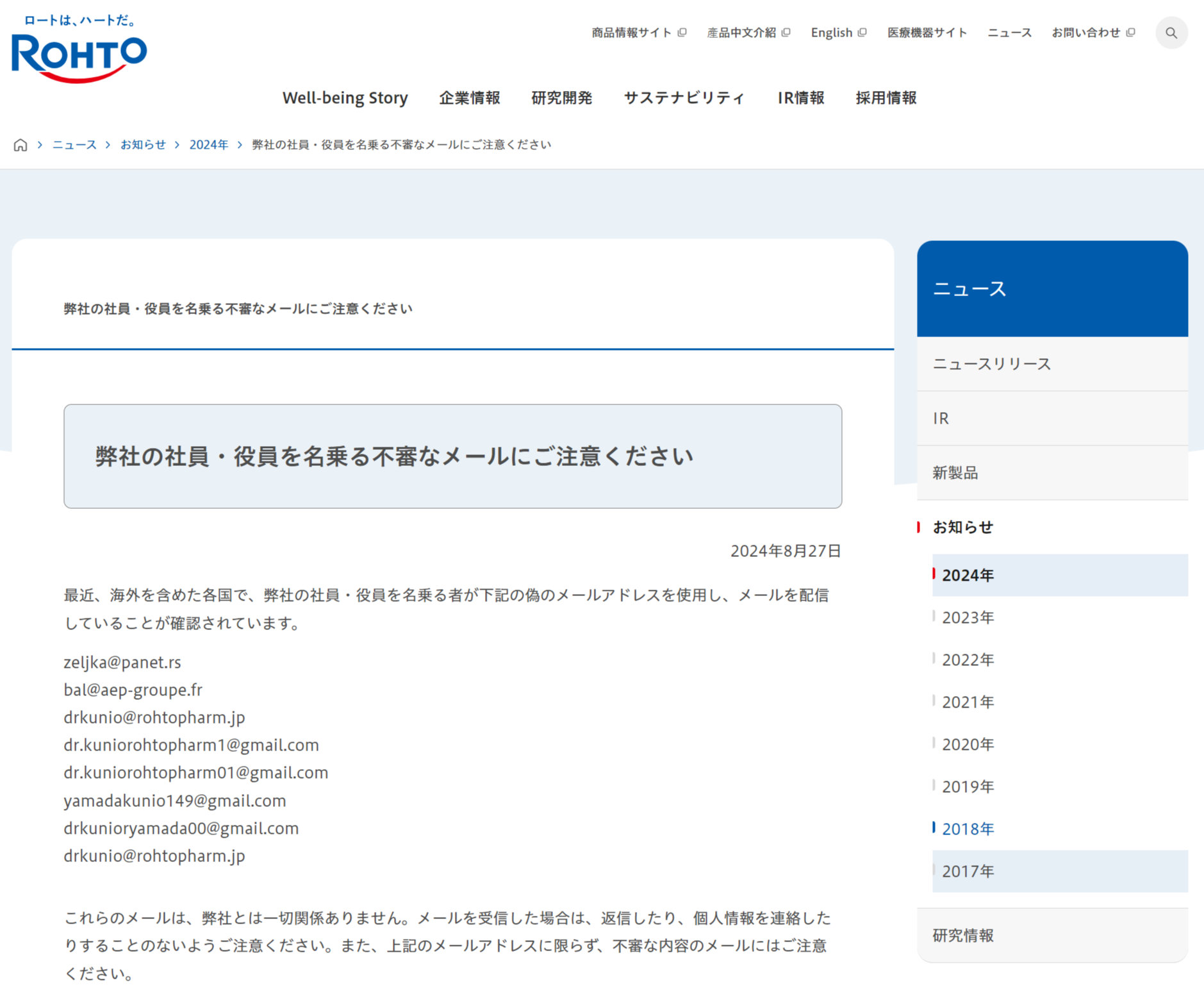
Task: Open the 研究開発 menu
Action: point(561,98)
